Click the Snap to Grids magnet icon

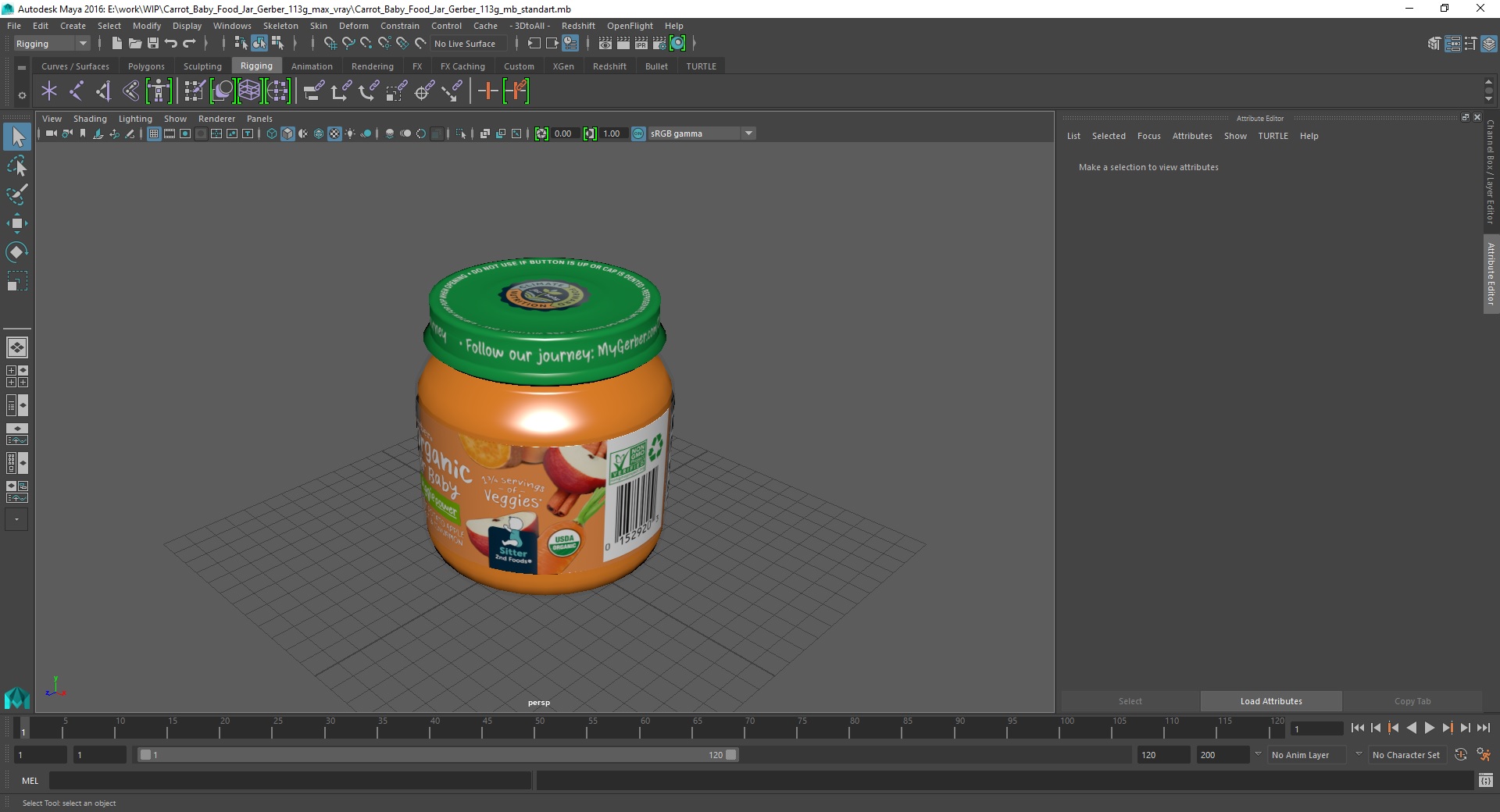click(330, 44)
